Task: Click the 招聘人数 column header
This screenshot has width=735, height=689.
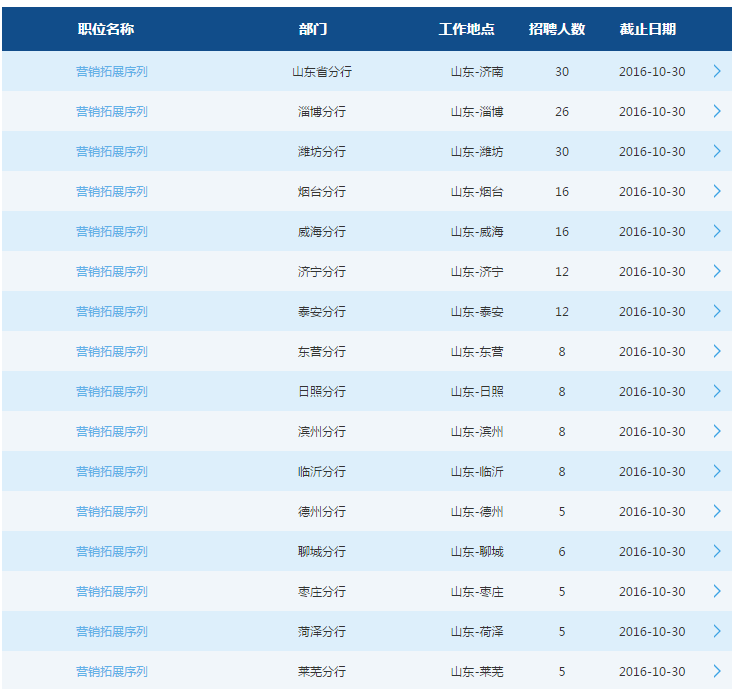Action: click(557, 29)
